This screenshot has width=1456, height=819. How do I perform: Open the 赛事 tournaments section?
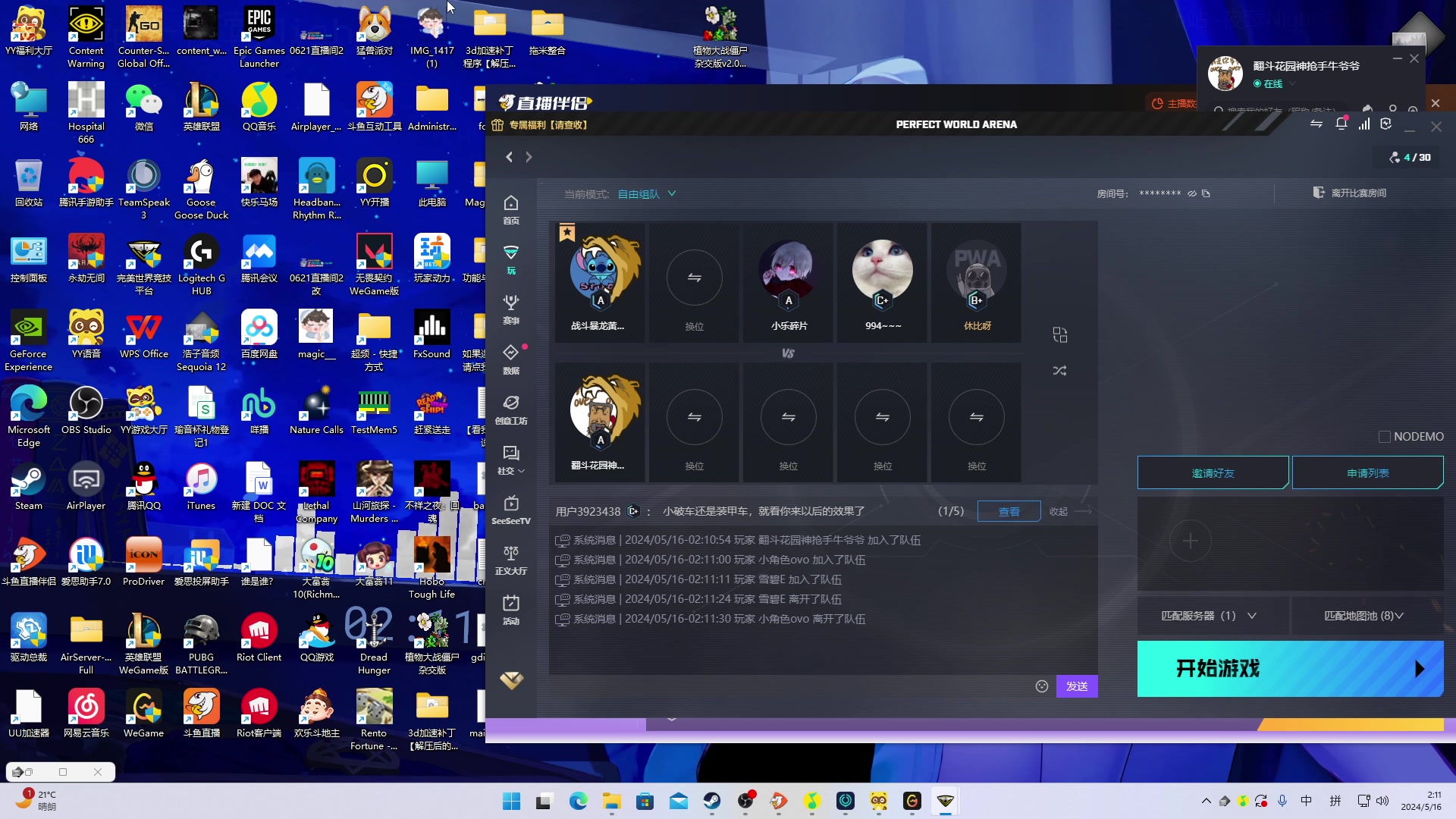pos(511,309)
